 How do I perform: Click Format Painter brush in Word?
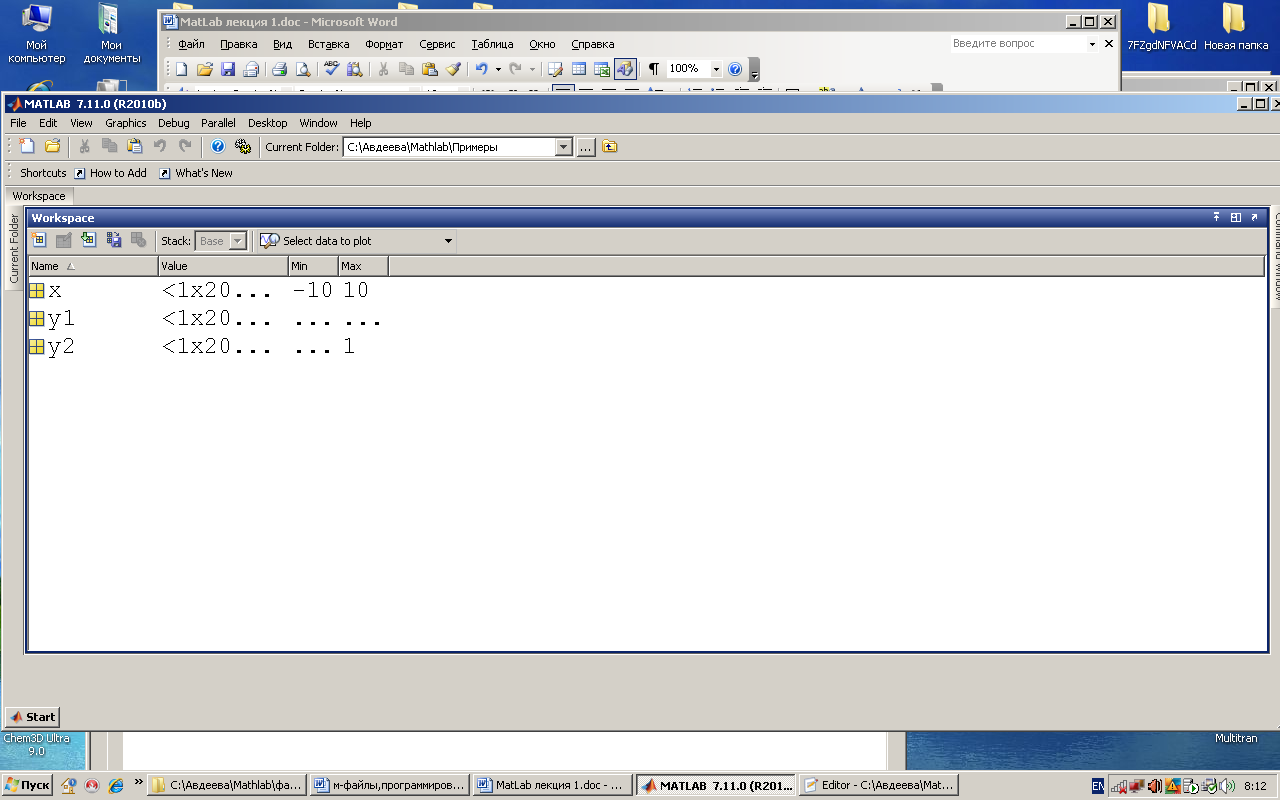[x=454, y=69]
